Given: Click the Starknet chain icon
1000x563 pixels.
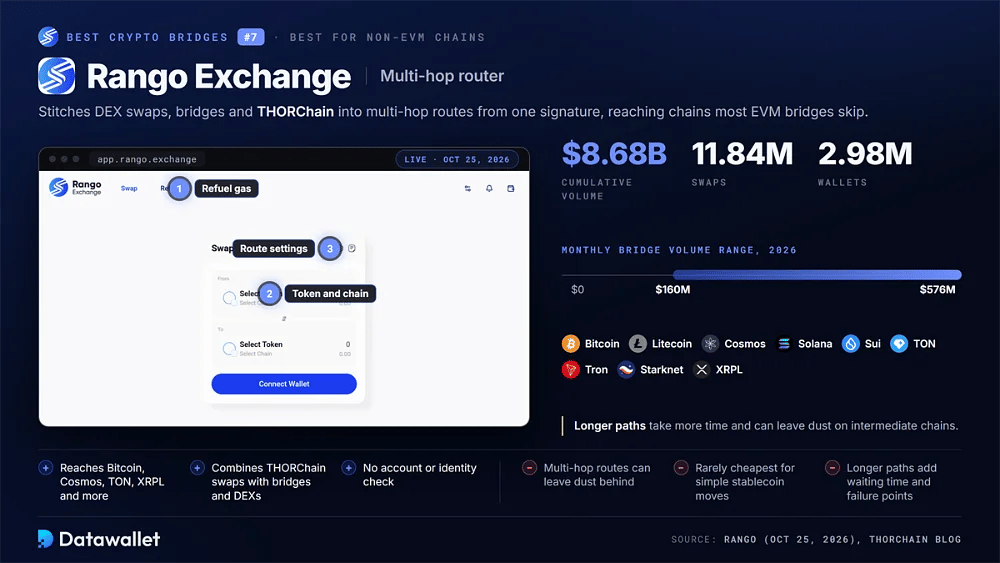Looking at the screenshot, I should point(626,369).
